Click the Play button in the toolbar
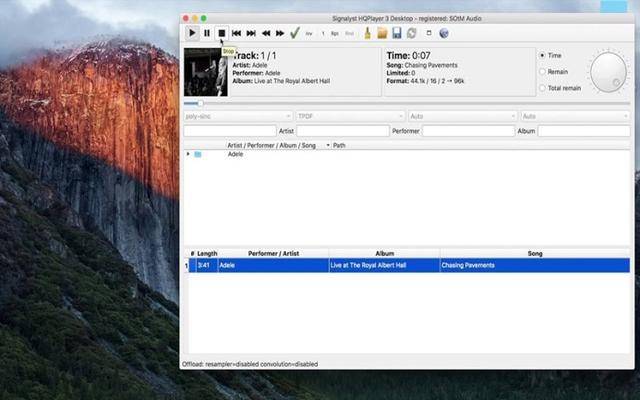Screen dimensions: 640x400 pos(192,33)
